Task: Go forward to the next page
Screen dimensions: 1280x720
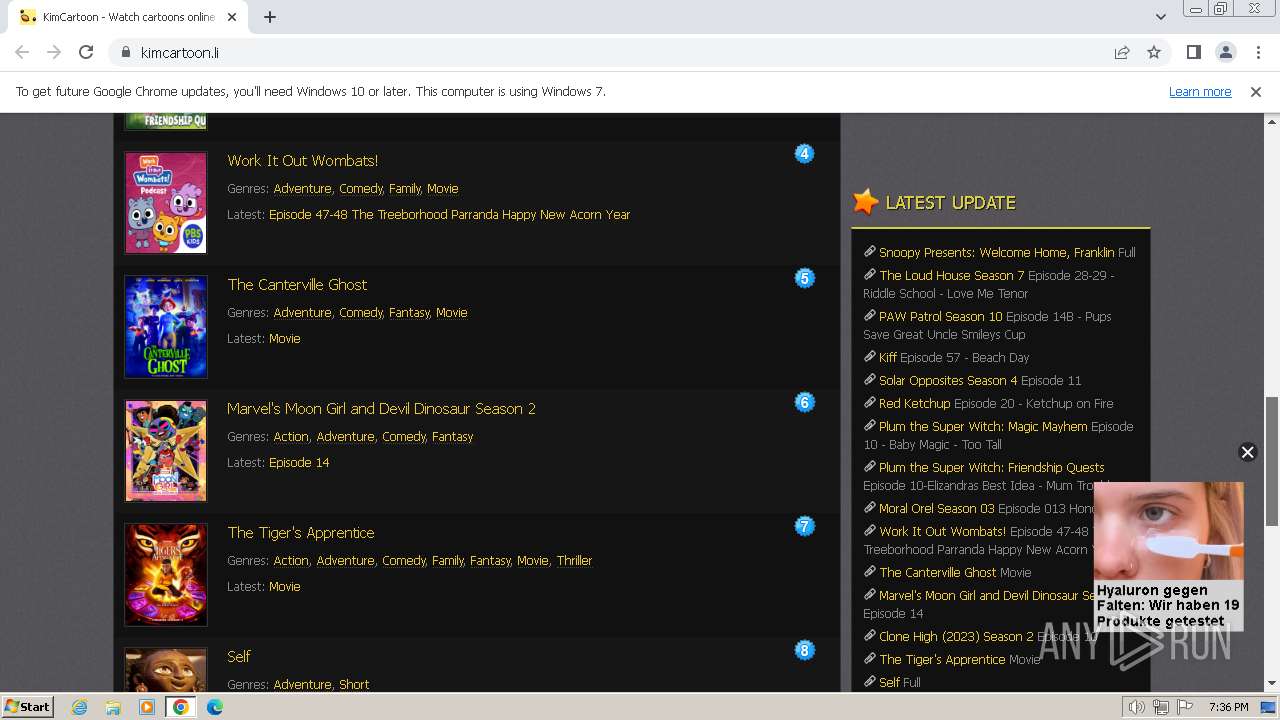Action: coord(54,52)
